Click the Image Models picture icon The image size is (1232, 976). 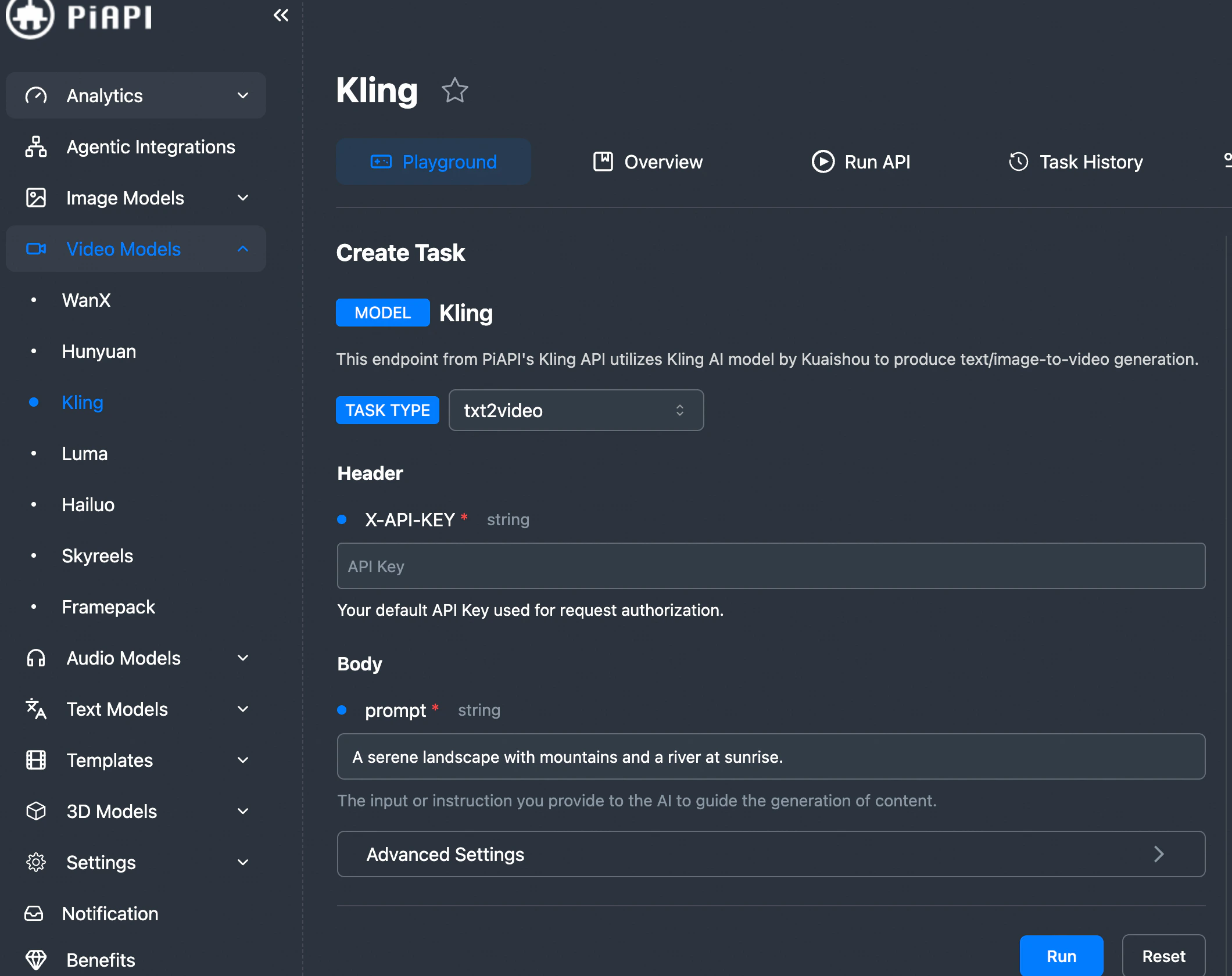click(36, 198)
